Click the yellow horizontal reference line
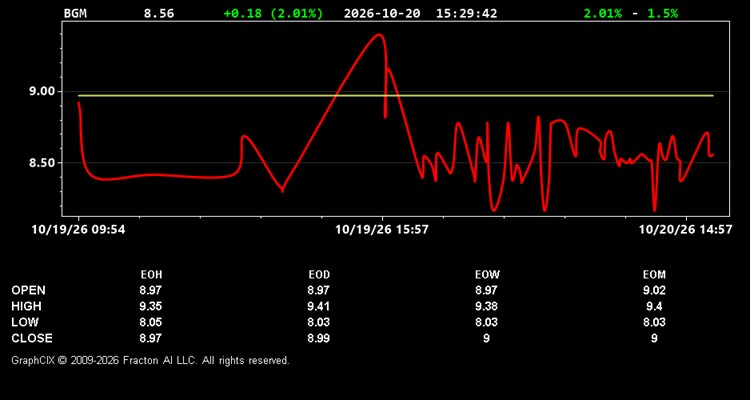Screen dimensions: 750x400 tap(396, 96)
